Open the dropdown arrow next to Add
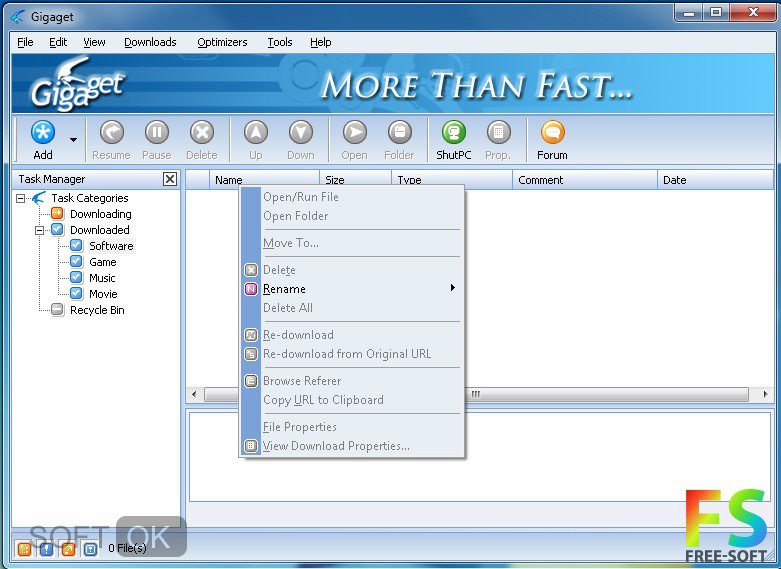 [73, 140]
